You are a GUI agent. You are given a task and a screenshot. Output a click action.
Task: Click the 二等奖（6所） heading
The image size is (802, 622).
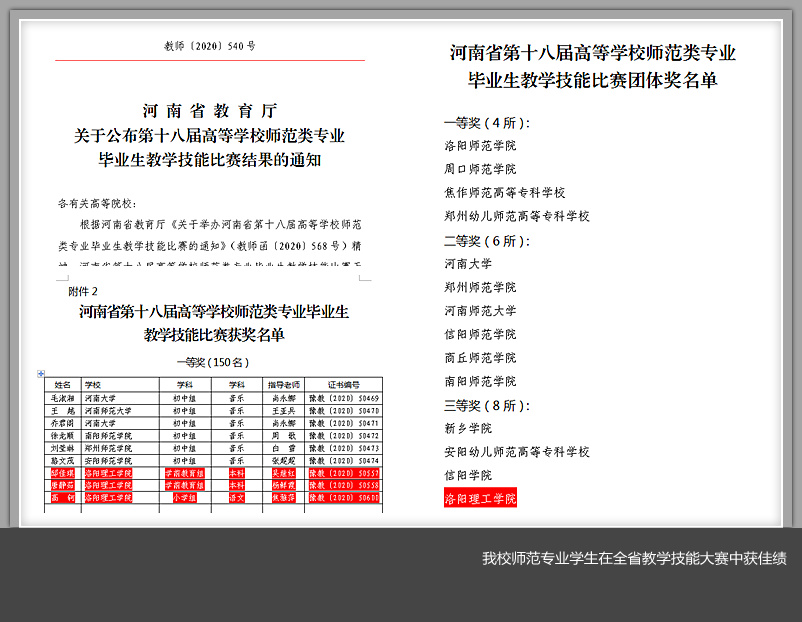(486, 241)
